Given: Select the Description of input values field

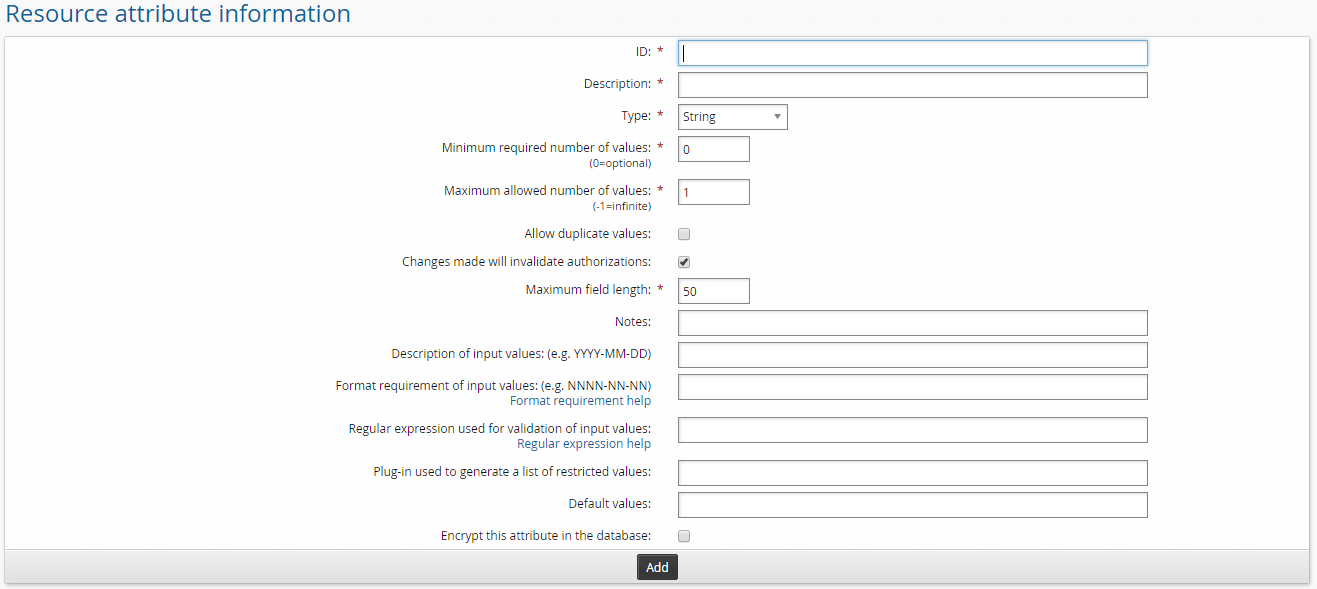Looking at the screenshot, I should coord(912,355).
